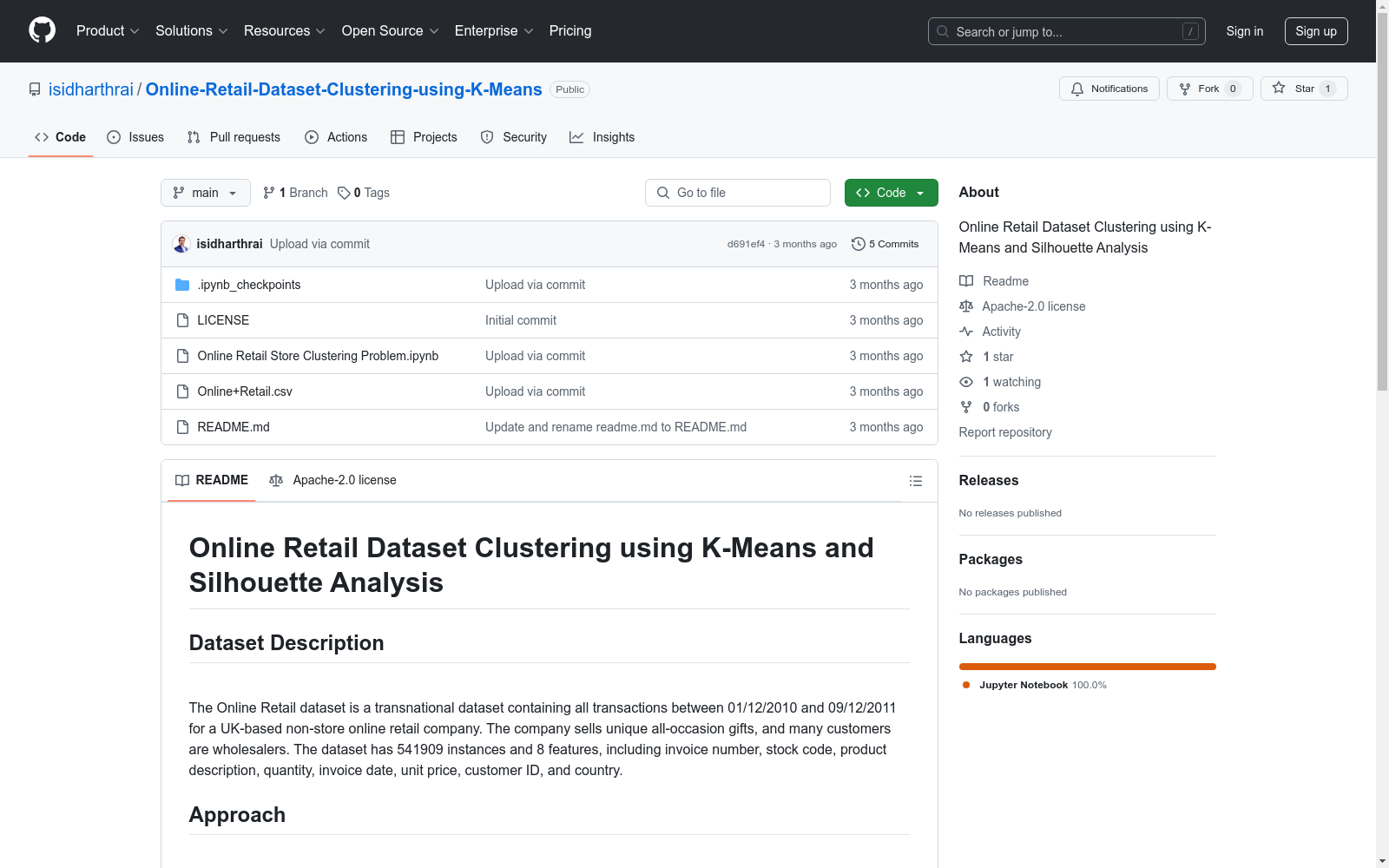This screenshot has width=1389, height=868.
Task: Click the Projects tab table icon
Action: 398,137
